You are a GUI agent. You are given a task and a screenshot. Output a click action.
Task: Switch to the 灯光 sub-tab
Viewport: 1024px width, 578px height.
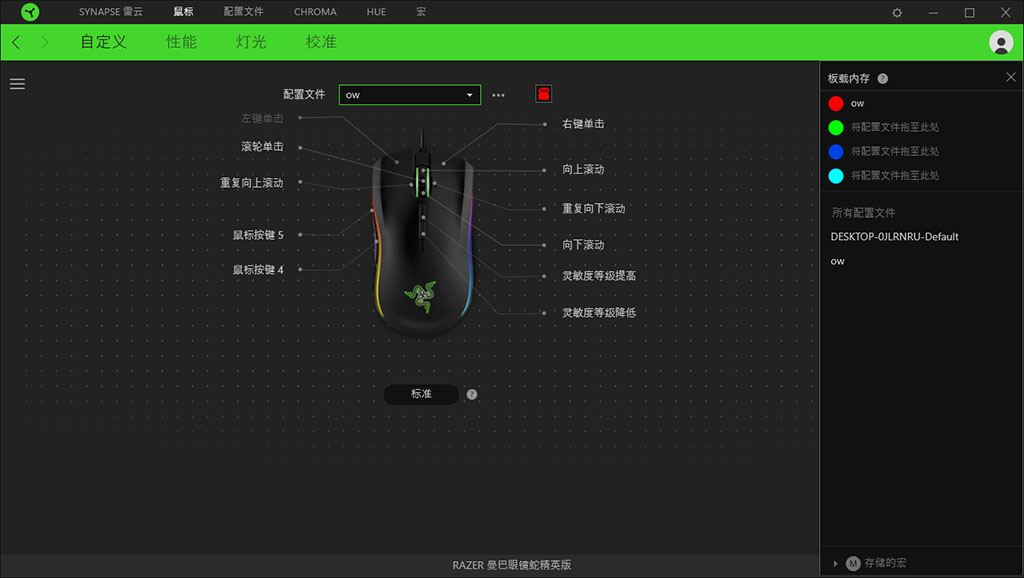point(251,42)
